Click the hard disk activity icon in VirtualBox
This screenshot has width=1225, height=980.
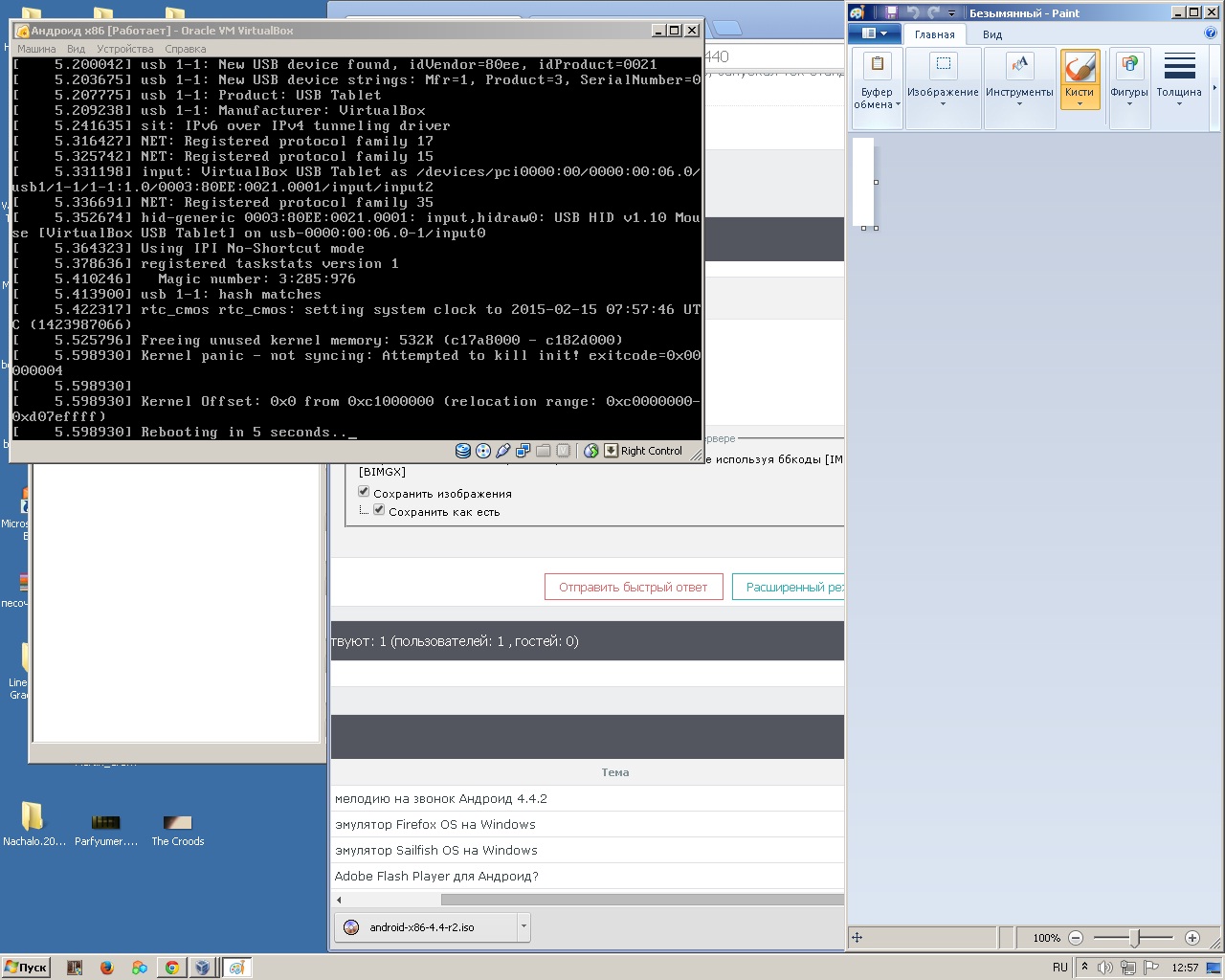[463, 451]
